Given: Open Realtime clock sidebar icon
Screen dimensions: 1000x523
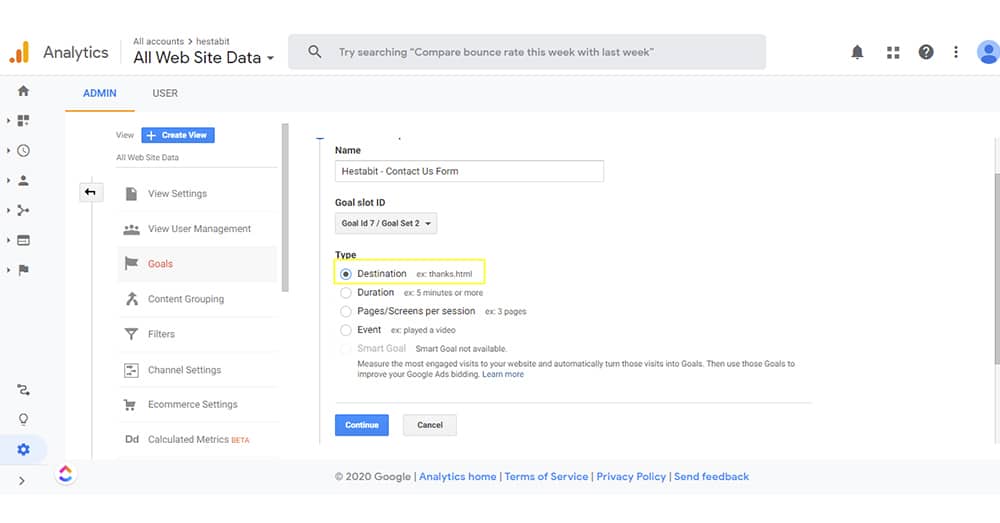Looking at the screenshot, I should click(x=24, y=151).
